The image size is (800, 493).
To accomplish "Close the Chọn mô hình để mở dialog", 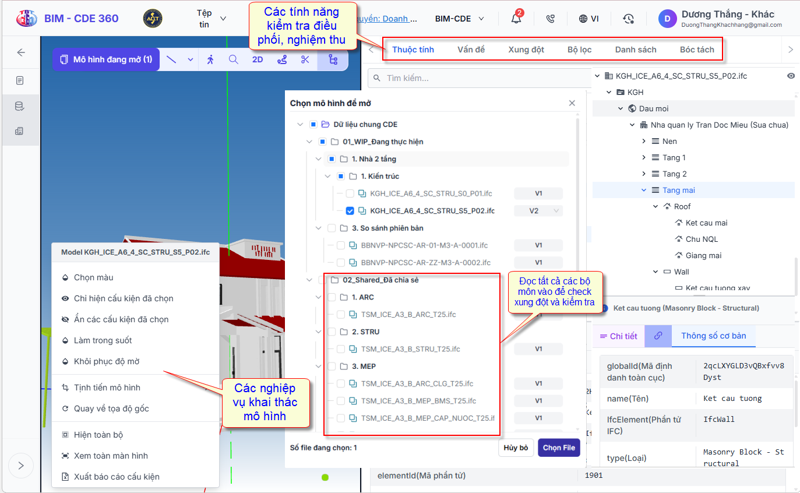I will 572,103.
